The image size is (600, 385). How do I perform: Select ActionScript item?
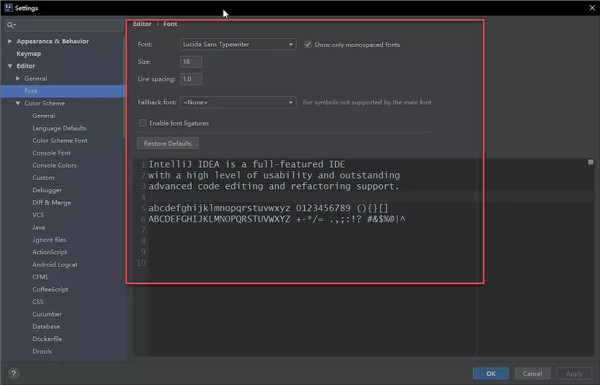tap(50, 252)
